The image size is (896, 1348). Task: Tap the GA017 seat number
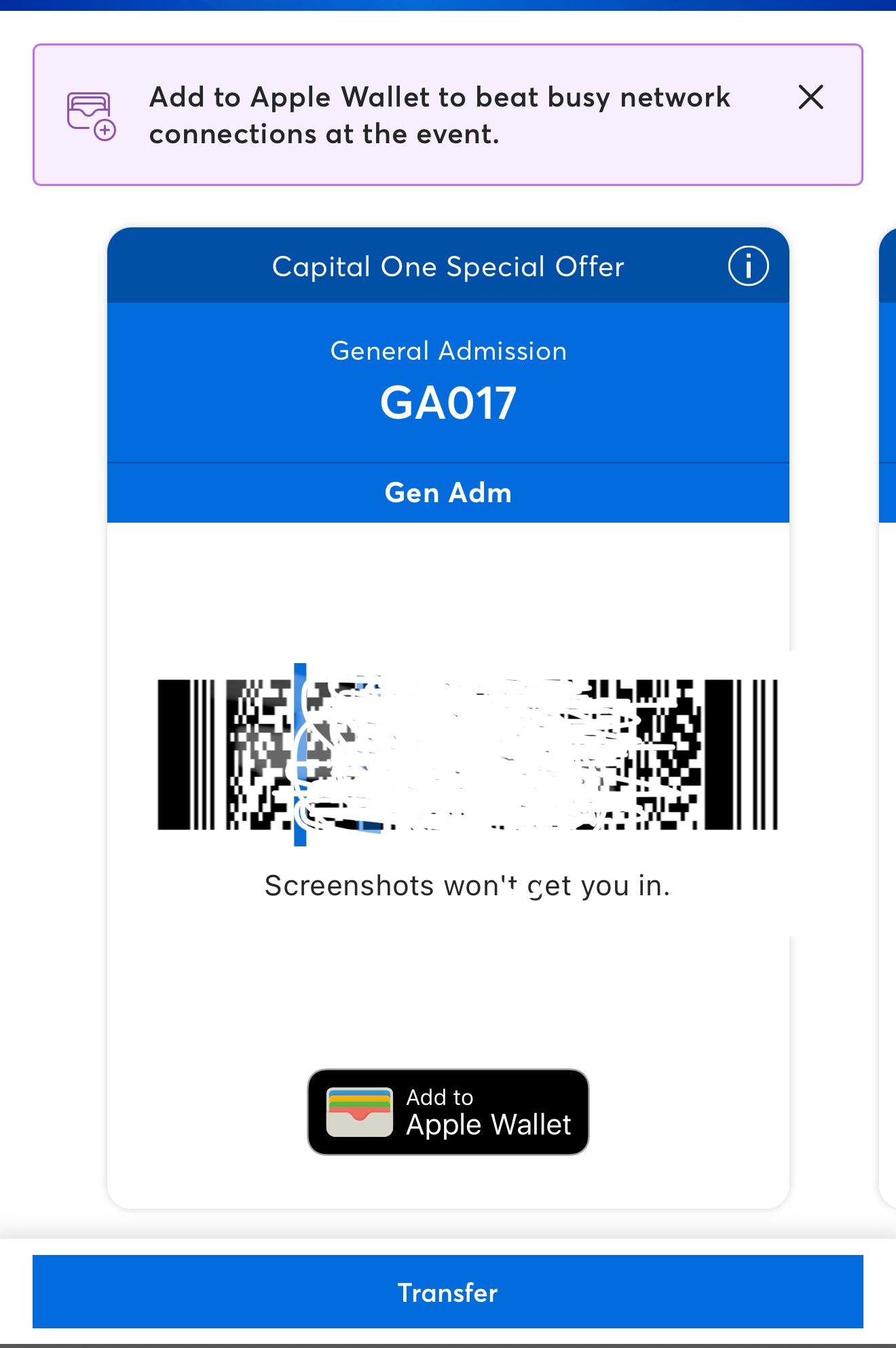pos(448,403)
